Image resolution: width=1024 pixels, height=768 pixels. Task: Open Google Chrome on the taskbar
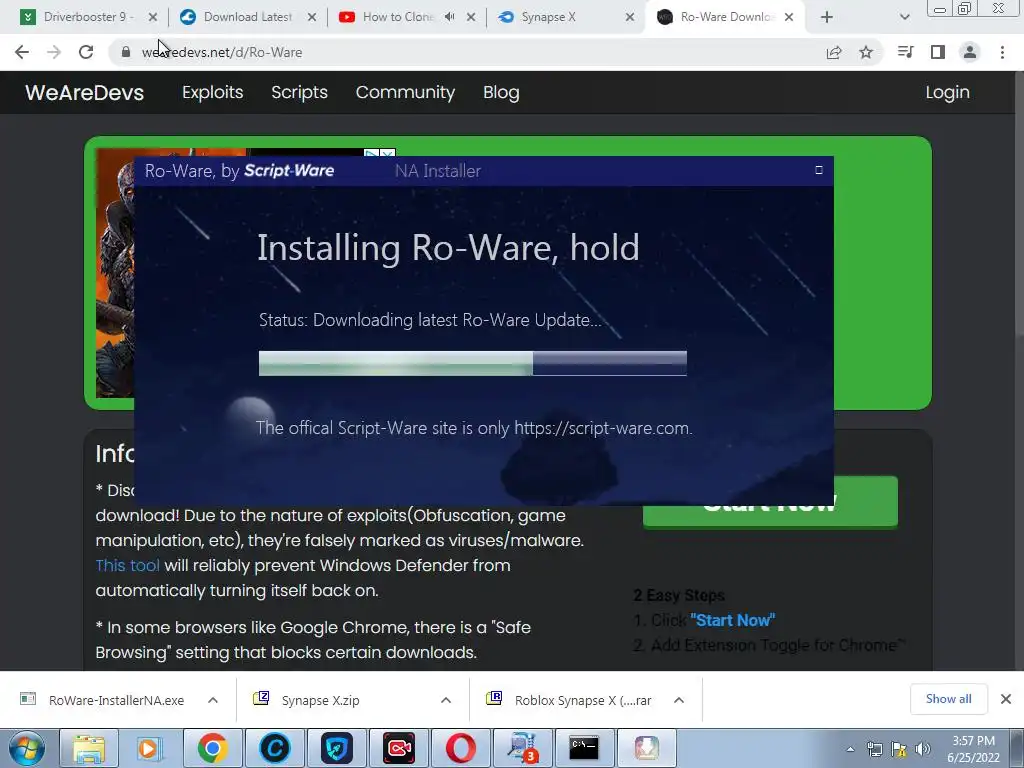coord(212,748)
